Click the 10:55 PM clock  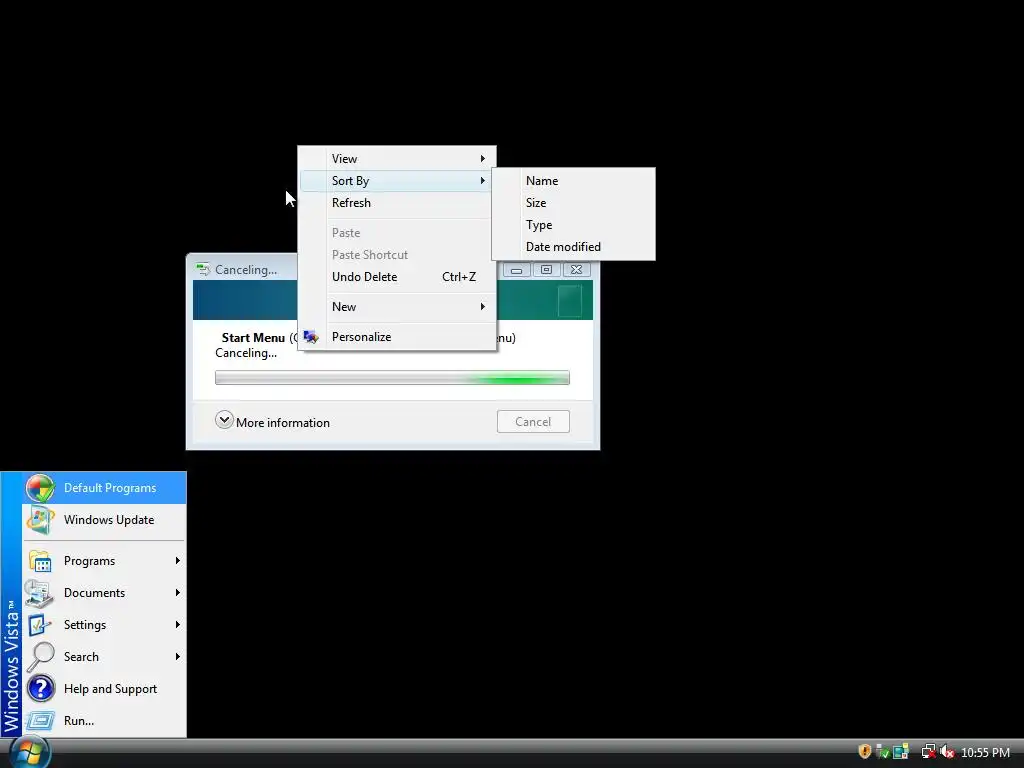click(x=985, y=752)
